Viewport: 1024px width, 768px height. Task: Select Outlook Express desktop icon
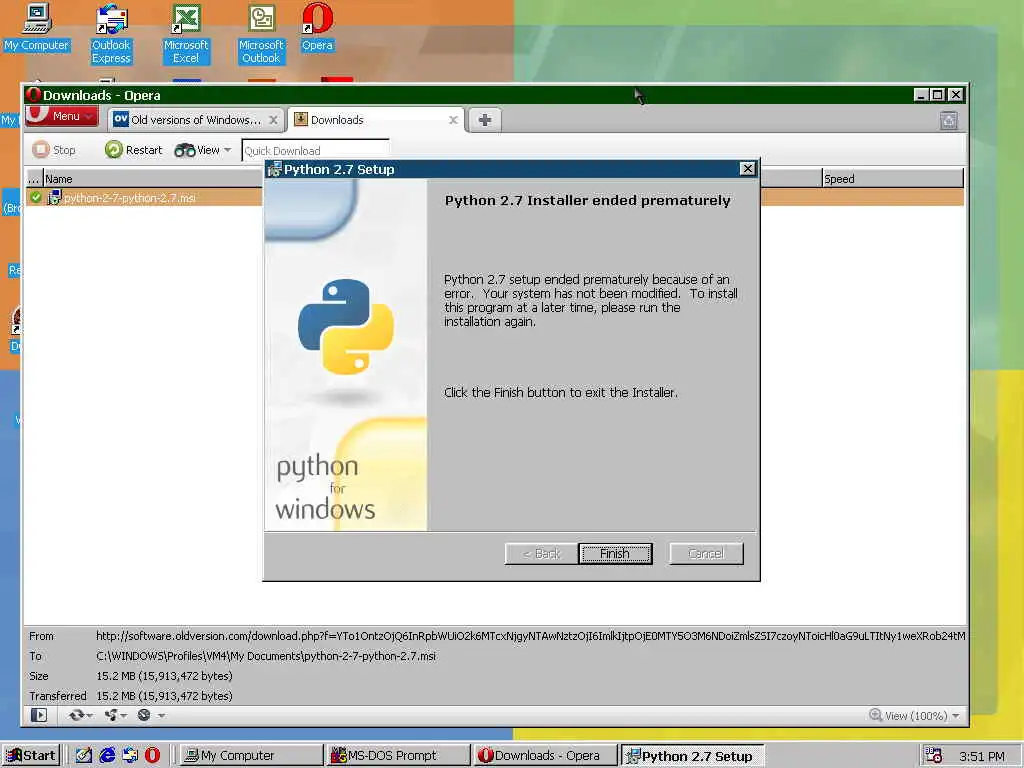pos(111,34)
